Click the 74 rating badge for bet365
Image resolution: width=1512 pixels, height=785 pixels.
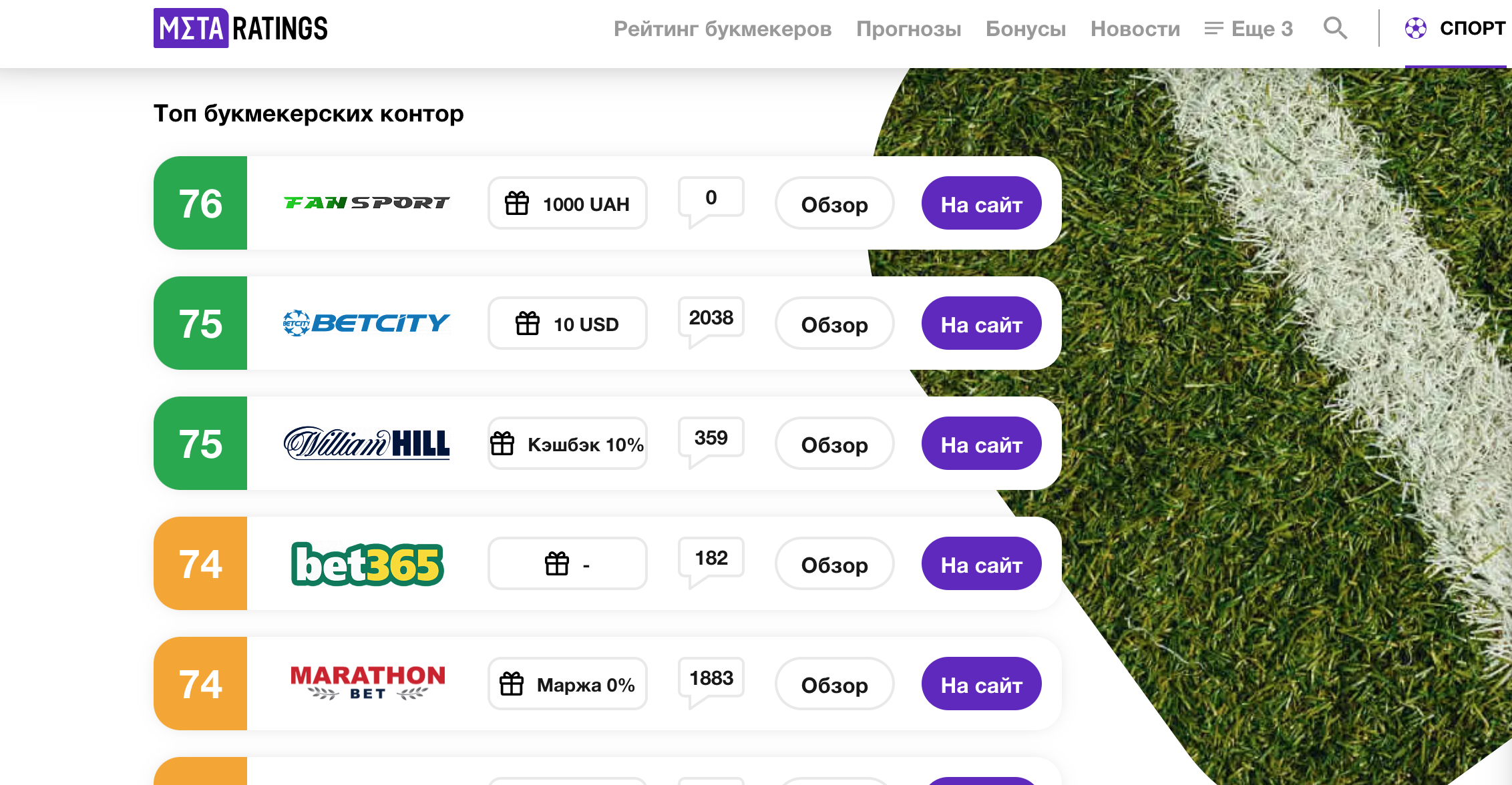[200, 563]
